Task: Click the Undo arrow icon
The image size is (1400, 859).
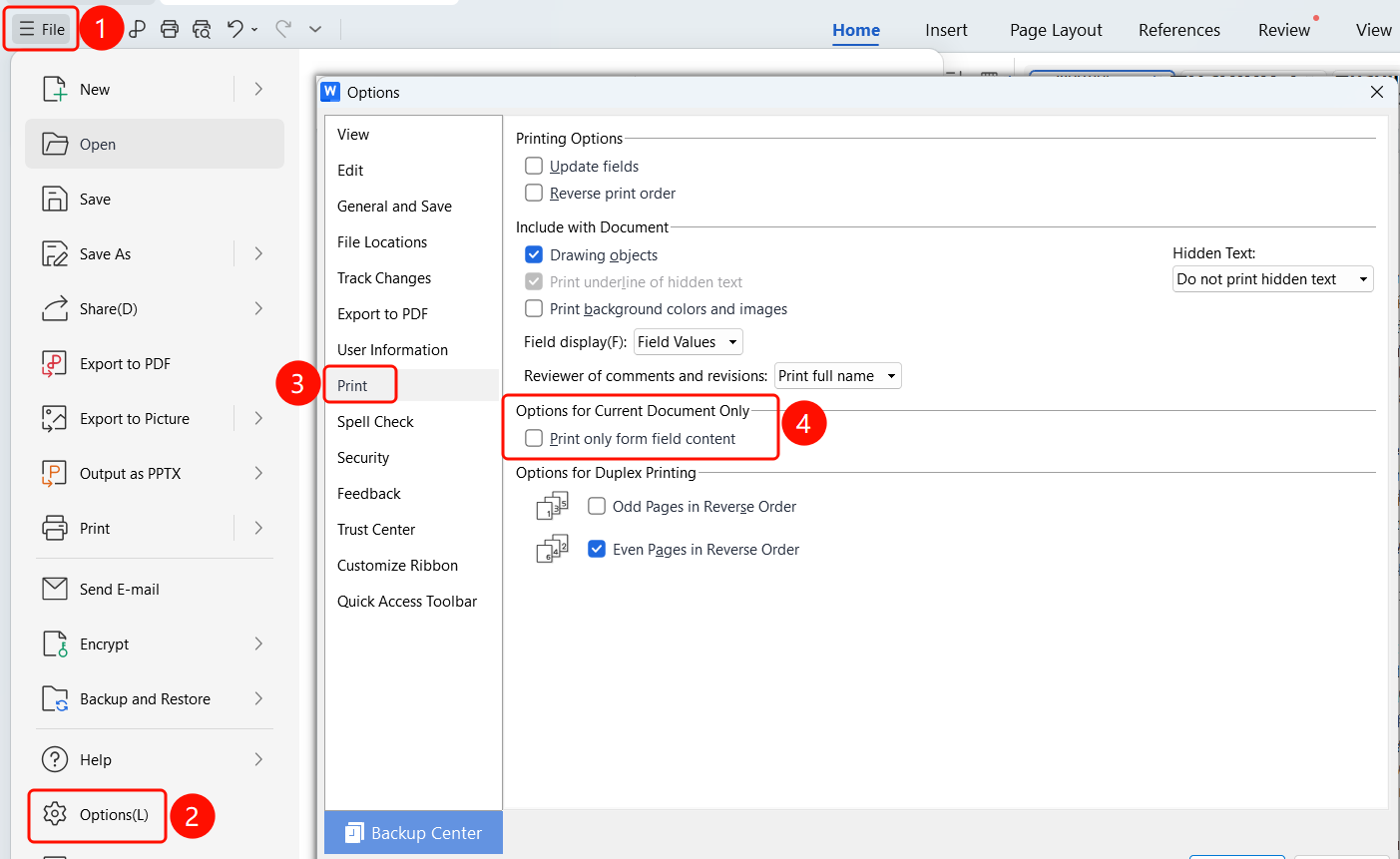Action: 235,29
